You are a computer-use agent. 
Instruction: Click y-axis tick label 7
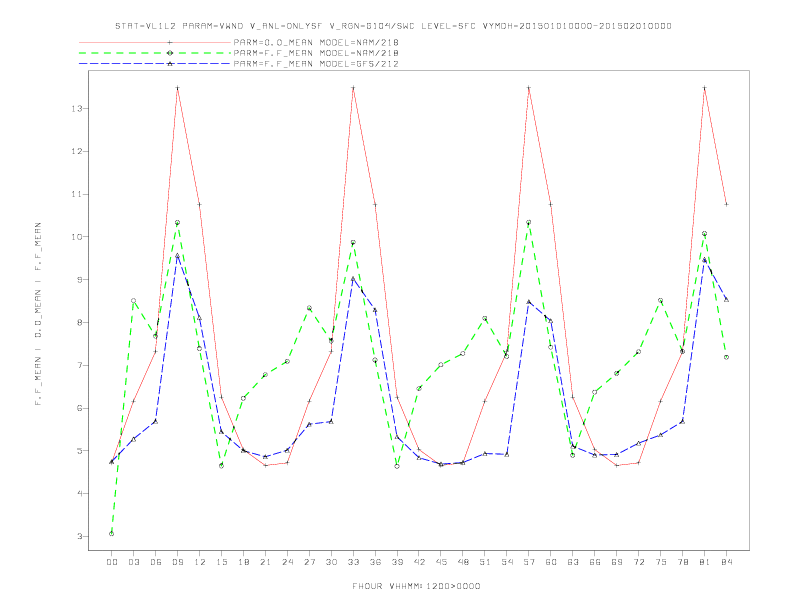click(x=79, y=365)
